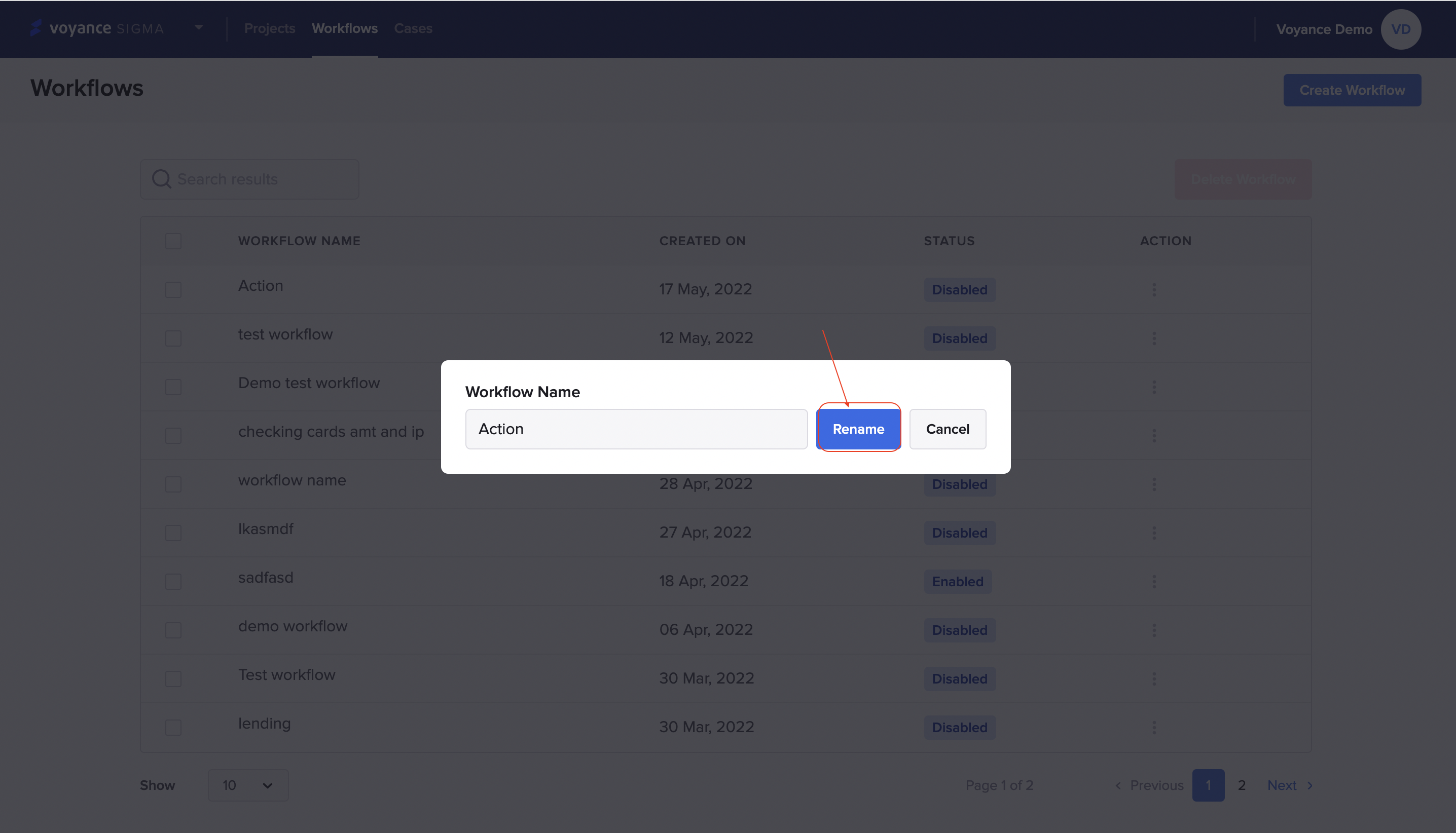Open the Cases tab
Screen dimensions: 1456x833
413,28
